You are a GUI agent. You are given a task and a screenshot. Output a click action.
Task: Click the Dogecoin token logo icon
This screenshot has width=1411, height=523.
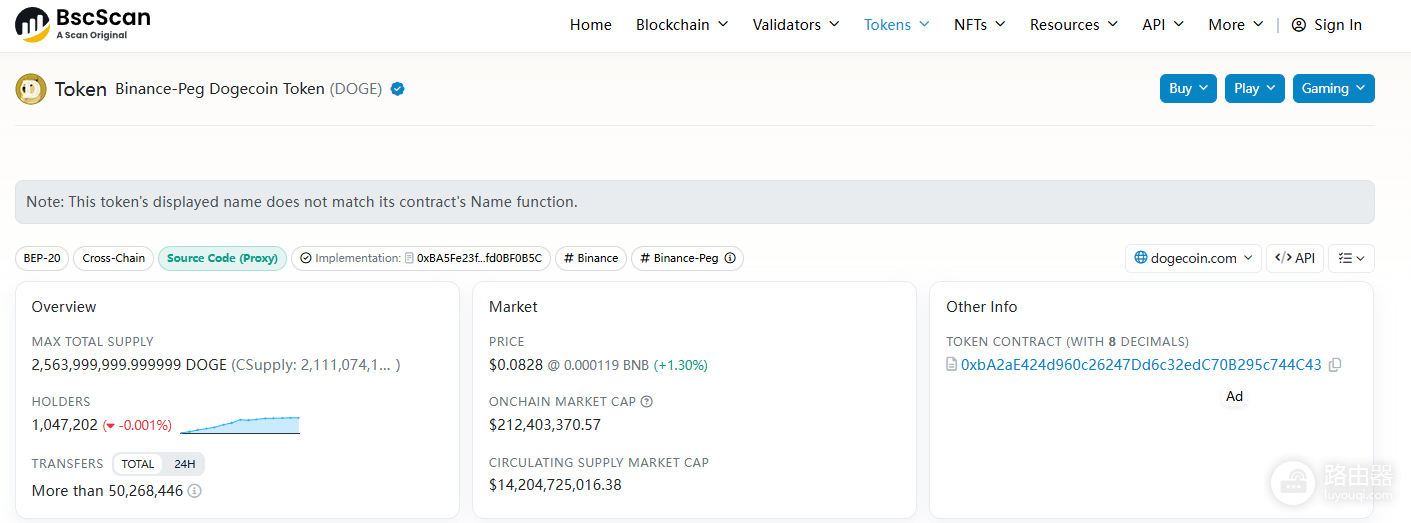(31, 89)
